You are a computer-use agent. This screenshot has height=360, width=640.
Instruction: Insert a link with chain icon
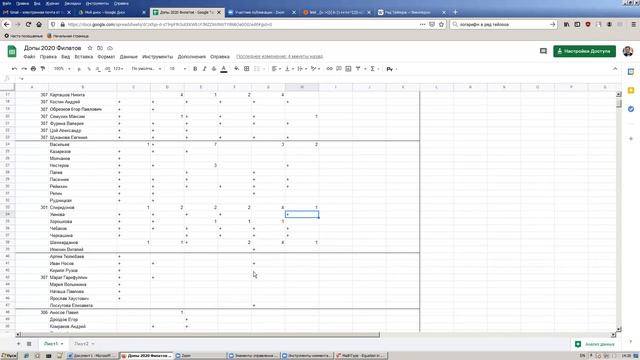tap(329, 69)
